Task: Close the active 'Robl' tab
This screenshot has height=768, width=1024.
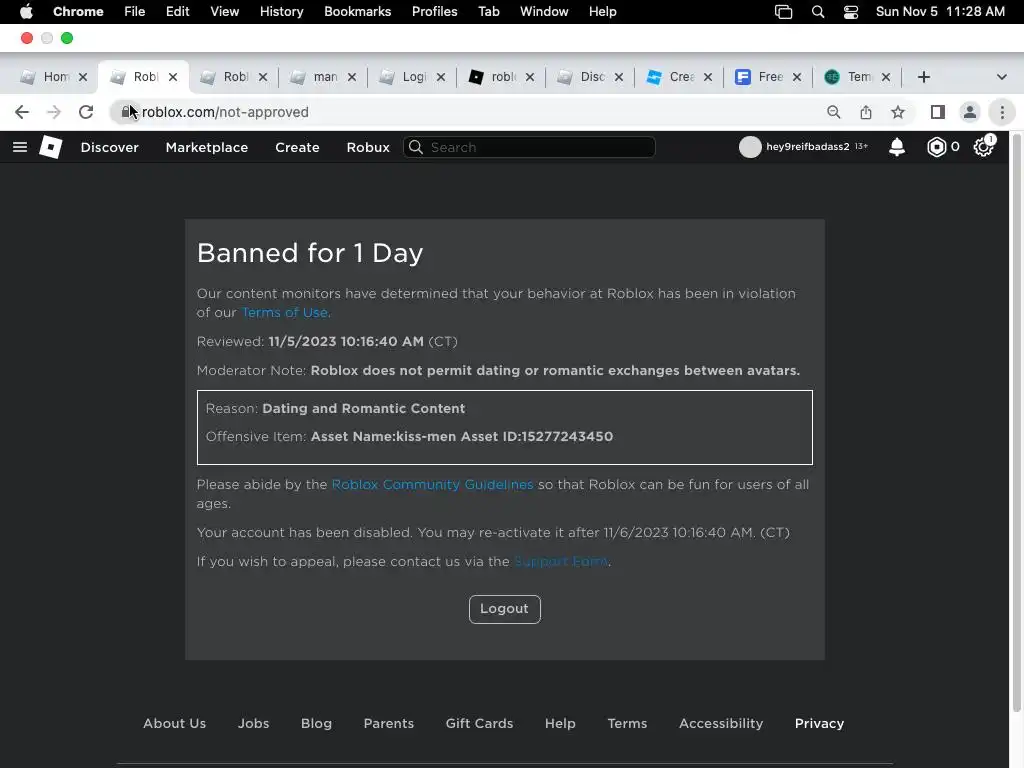Action: [173, 77]
